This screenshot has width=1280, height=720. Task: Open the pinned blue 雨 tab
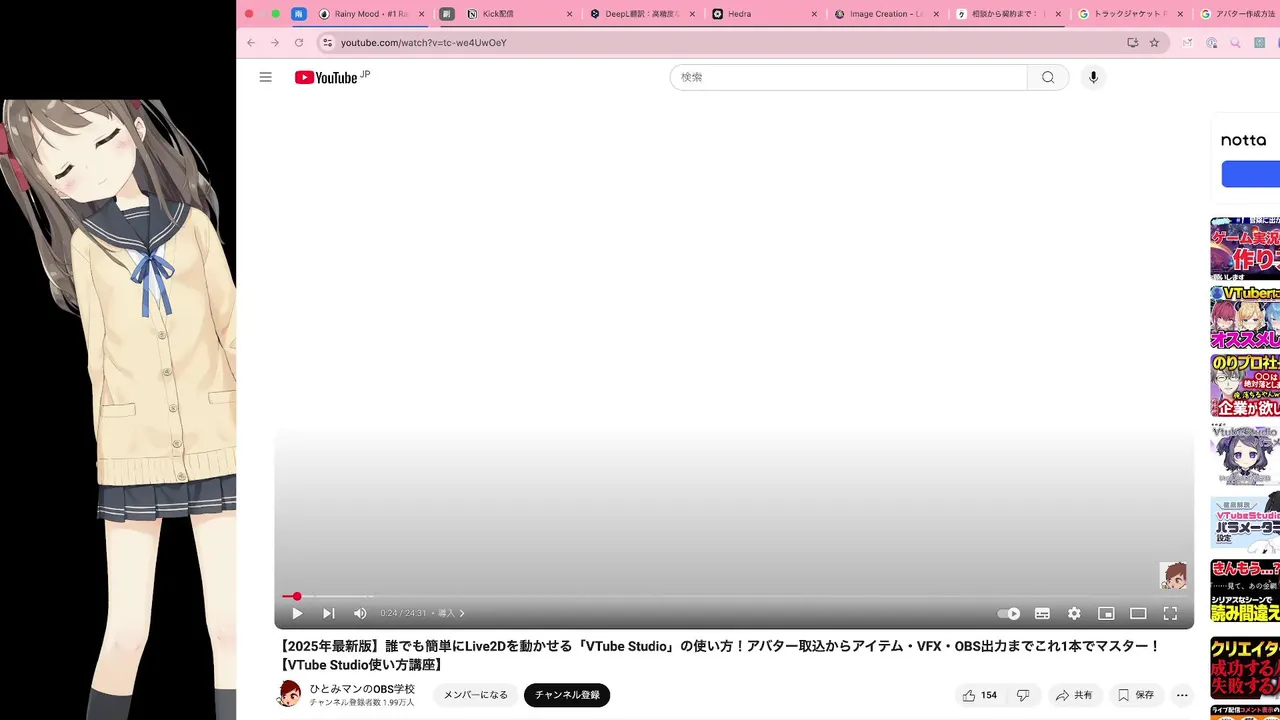[x=299, y=14]
